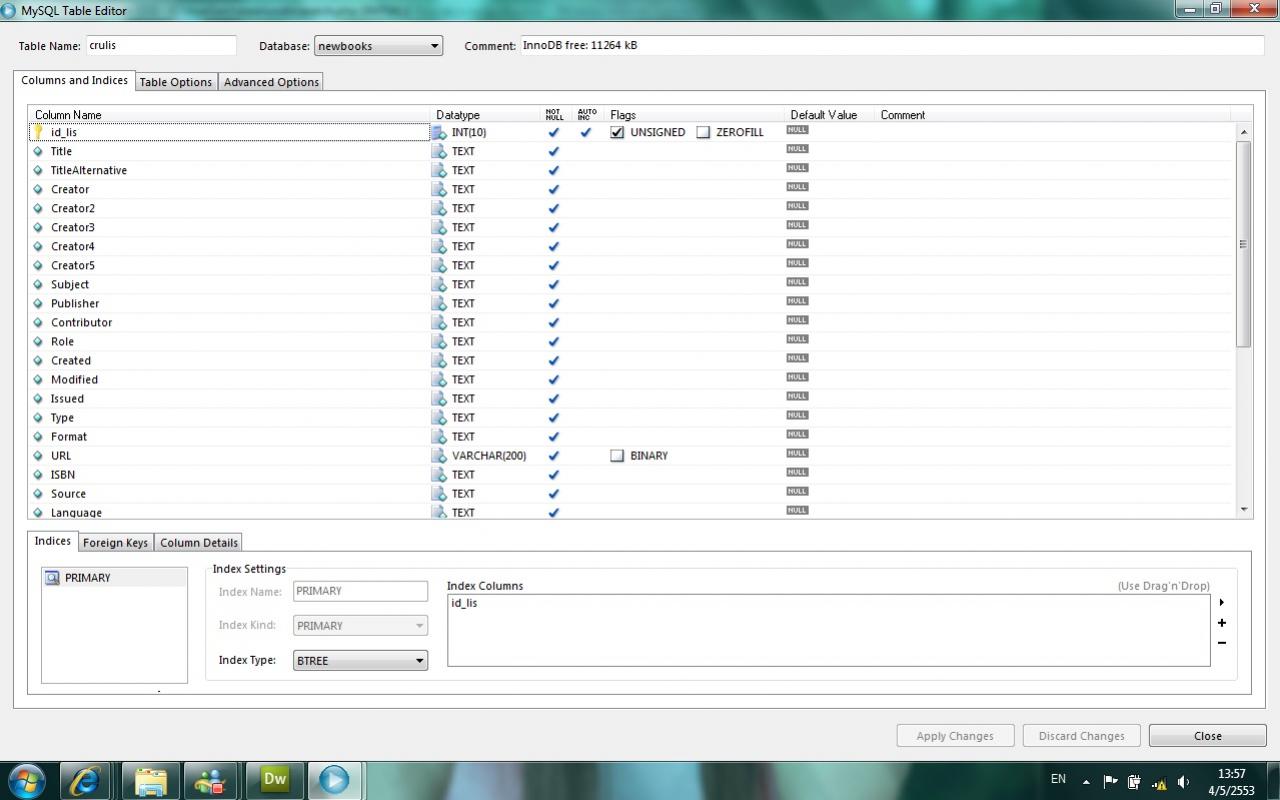
Task: Select id_lis in Index Columns box
Action: pos(464,603)
